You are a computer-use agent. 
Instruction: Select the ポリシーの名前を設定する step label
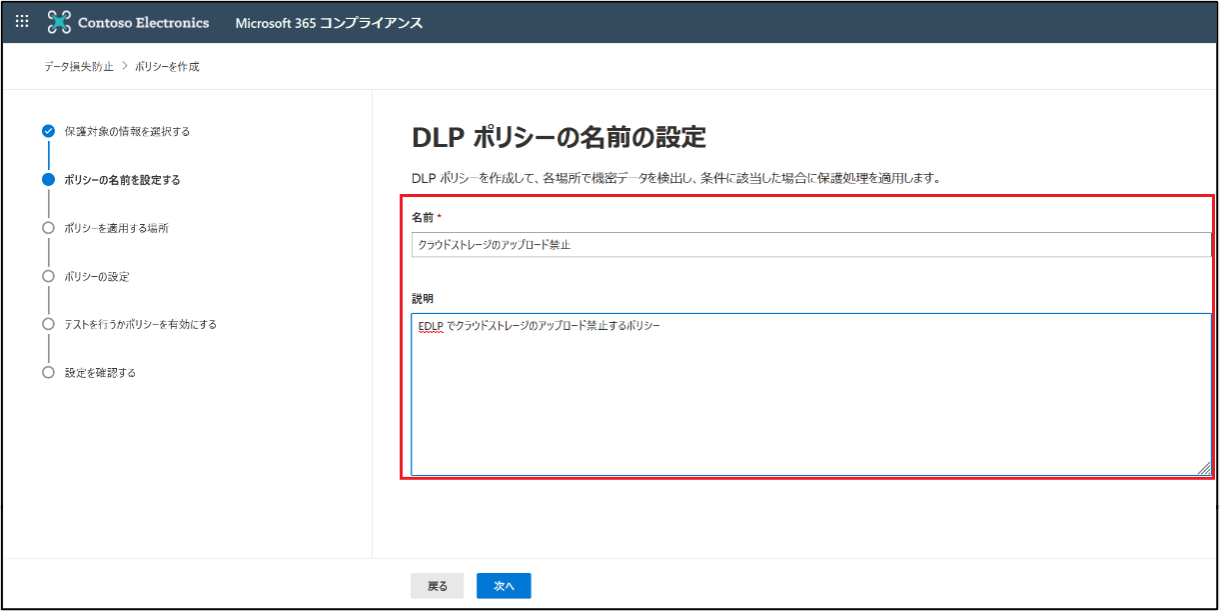[122, 180]
